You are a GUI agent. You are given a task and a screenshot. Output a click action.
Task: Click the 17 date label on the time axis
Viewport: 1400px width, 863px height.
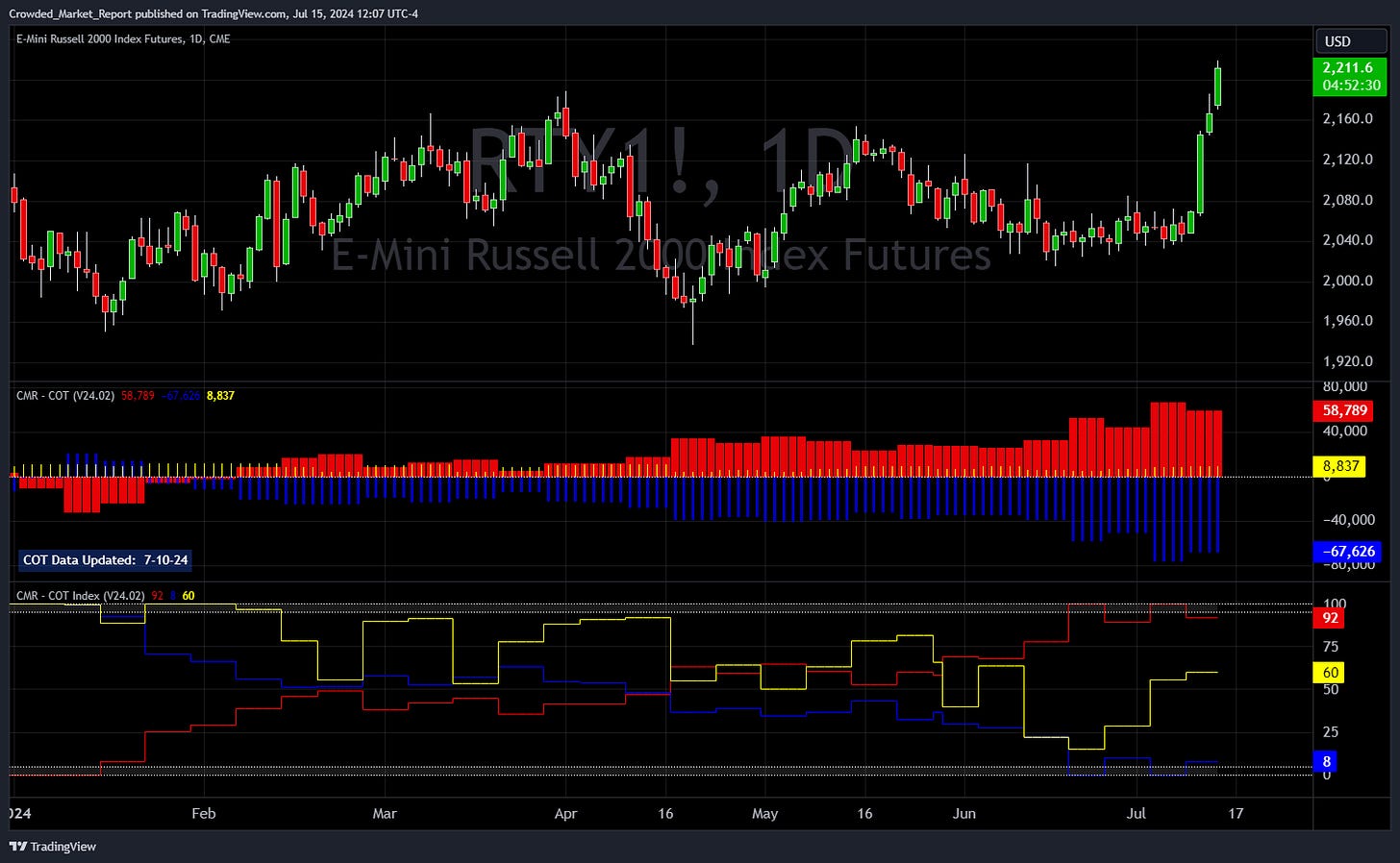(1236, 814)
